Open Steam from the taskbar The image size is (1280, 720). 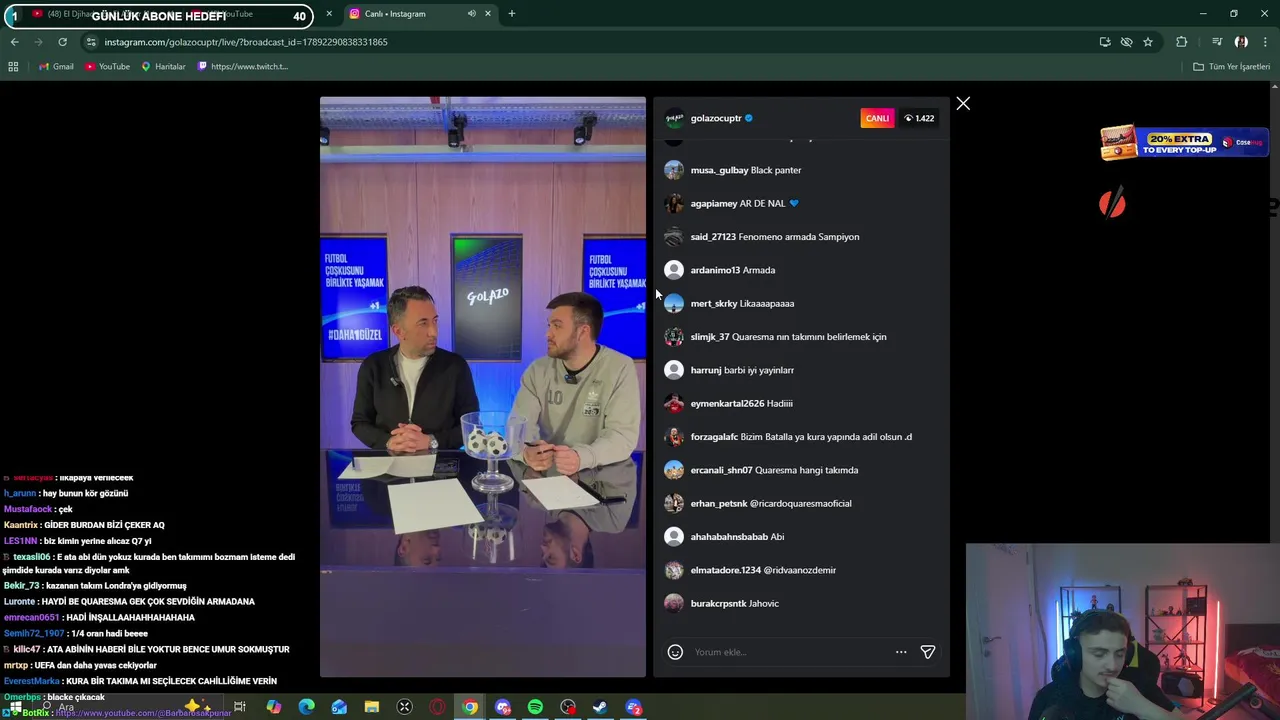click(600, 707)
